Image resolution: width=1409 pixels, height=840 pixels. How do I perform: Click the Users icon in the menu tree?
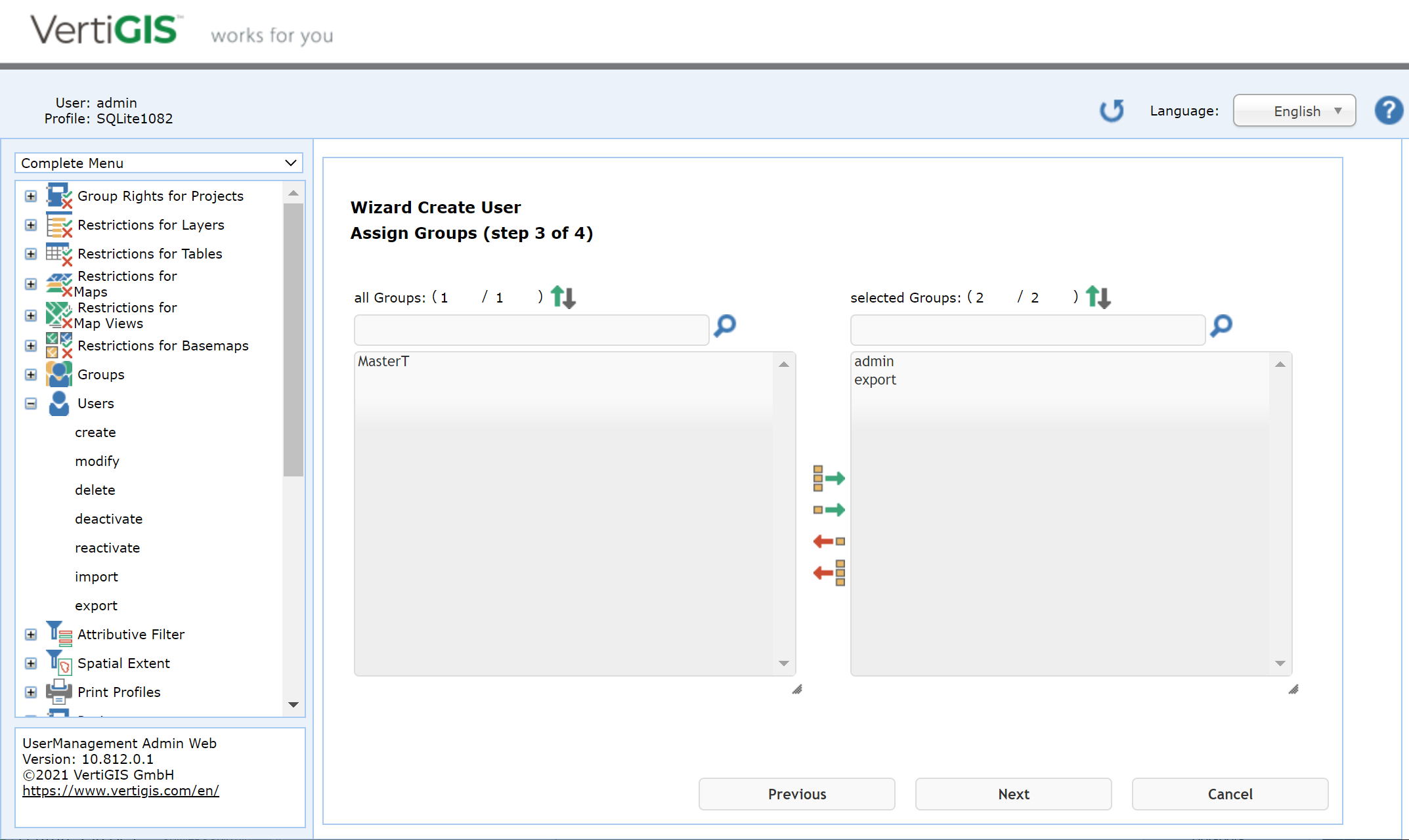(x=58, y=404)
